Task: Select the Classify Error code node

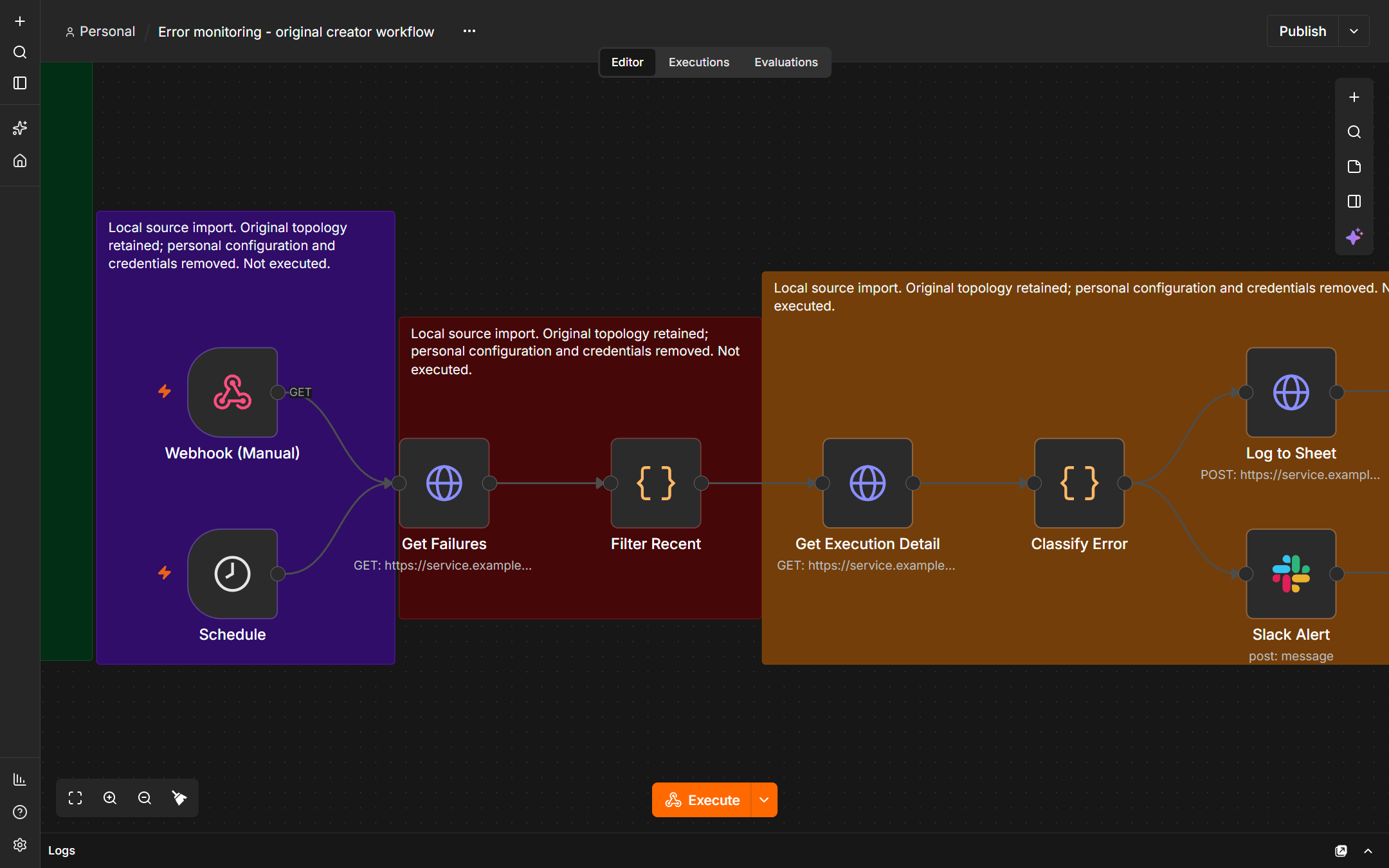Action: tap(1079, 483)
